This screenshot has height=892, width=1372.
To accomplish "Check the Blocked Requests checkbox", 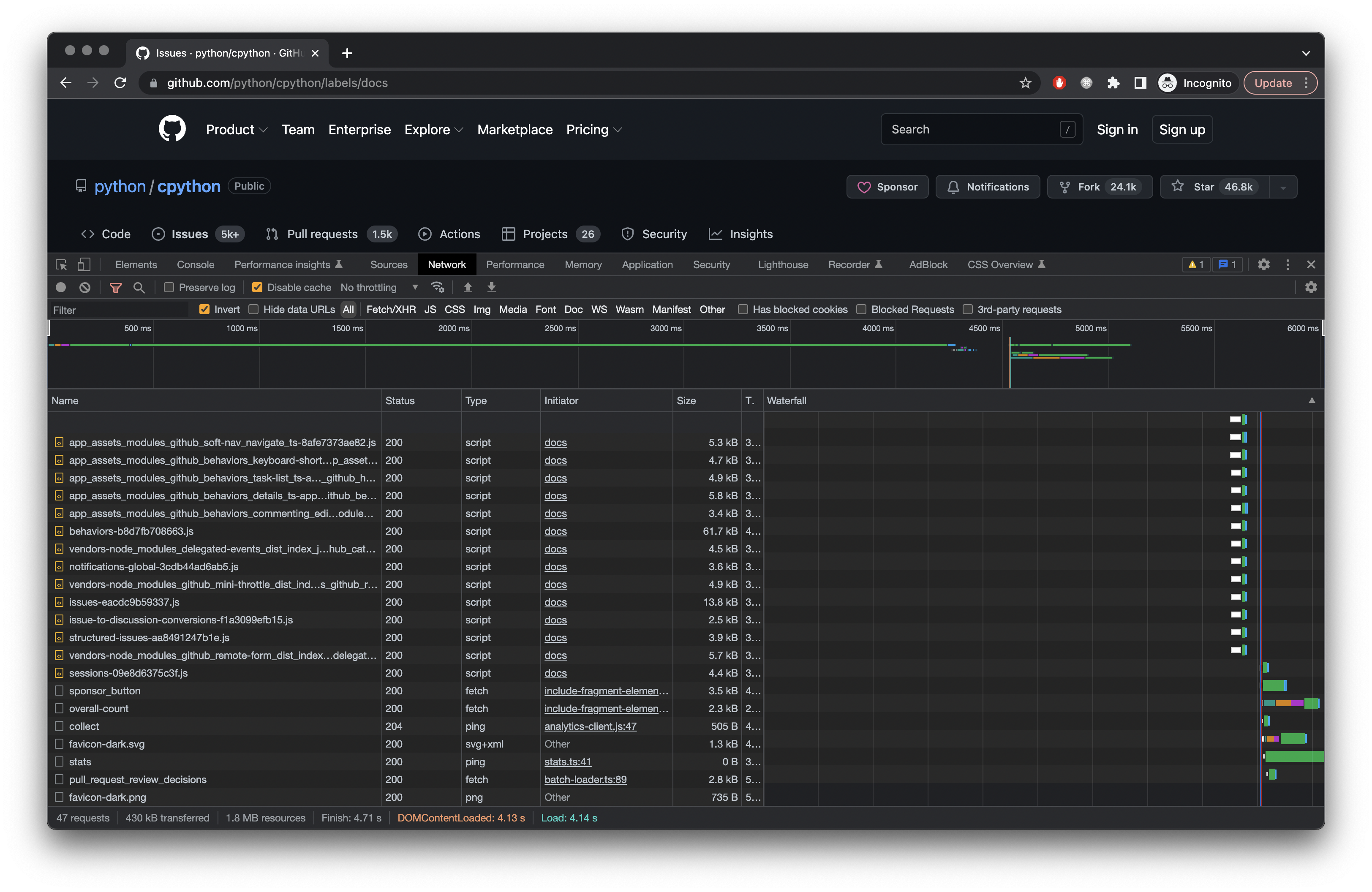I will click(861, 310).
